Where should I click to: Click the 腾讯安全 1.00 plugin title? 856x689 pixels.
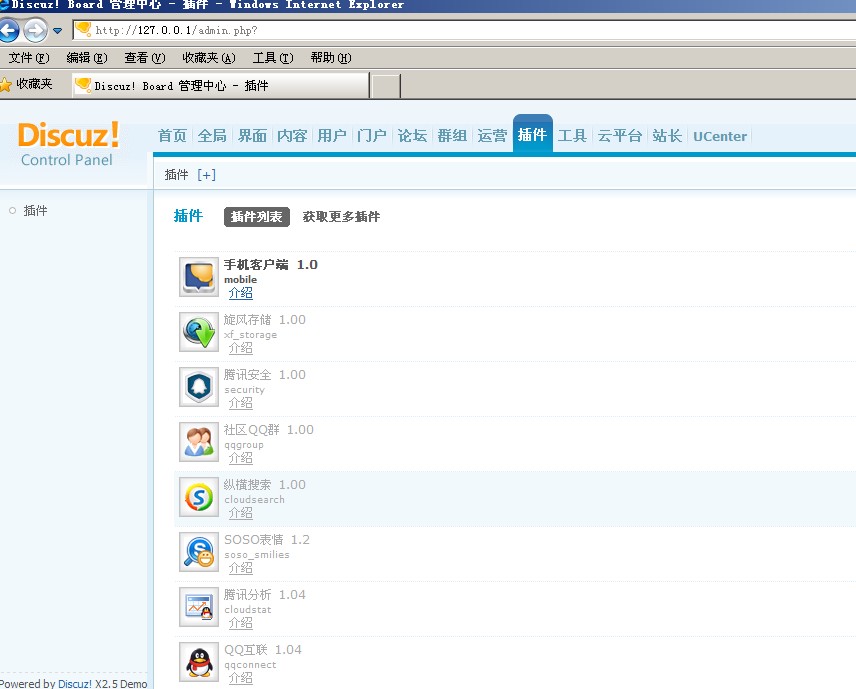tap(265, 375)
